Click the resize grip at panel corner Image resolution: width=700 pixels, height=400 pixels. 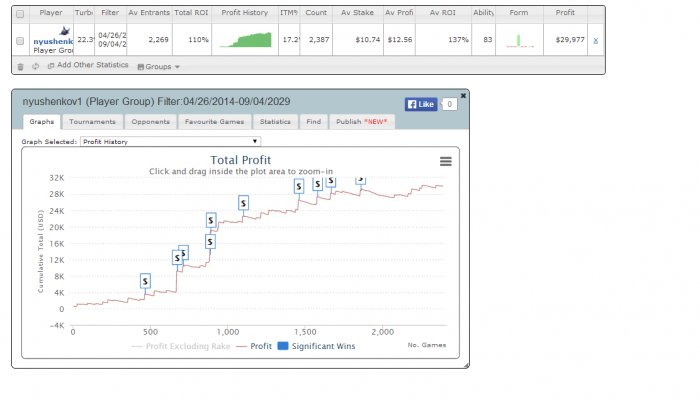(x=466, y=366)
